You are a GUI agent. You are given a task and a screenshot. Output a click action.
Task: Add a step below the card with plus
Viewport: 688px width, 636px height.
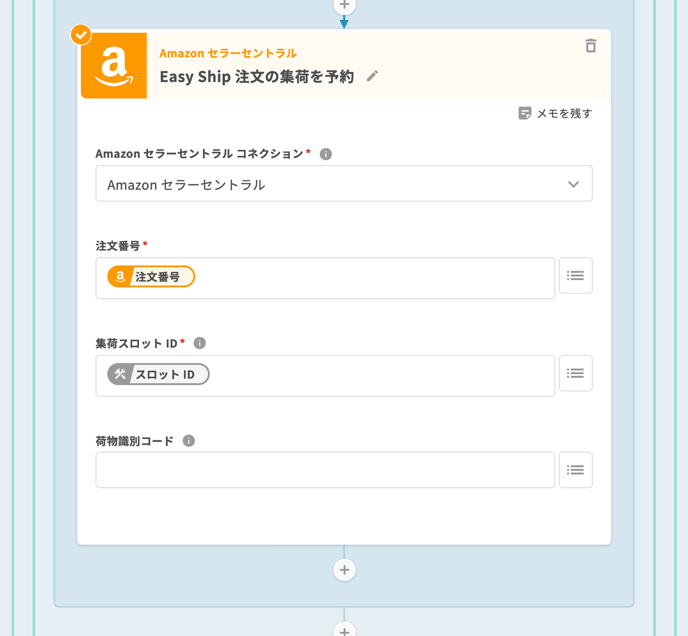pos(344,570)
